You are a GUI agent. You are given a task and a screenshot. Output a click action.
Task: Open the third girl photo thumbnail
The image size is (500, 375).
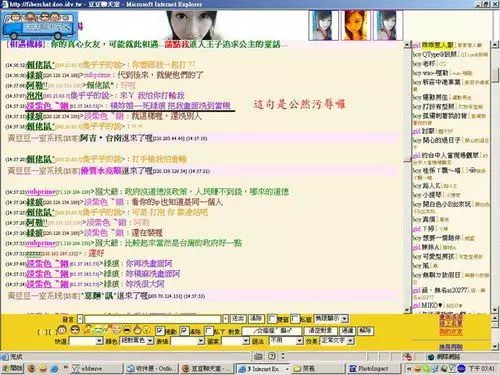point(388,25)
